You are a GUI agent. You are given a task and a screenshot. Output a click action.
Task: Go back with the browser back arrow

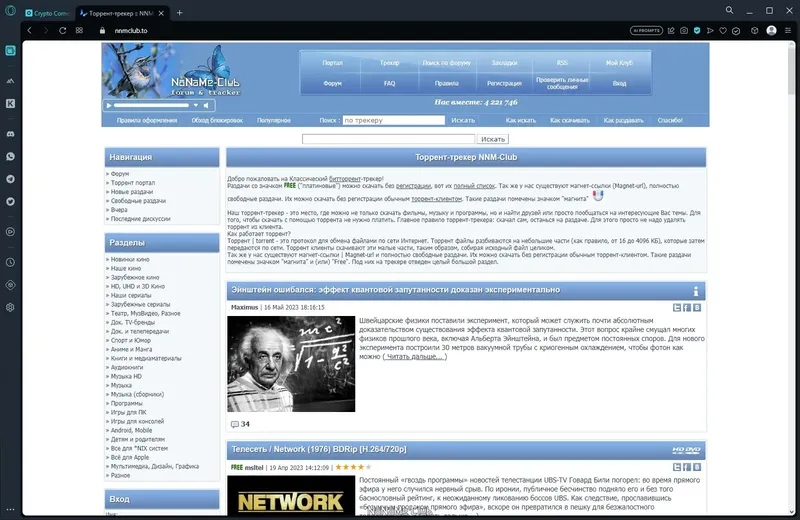pos(30,31)
